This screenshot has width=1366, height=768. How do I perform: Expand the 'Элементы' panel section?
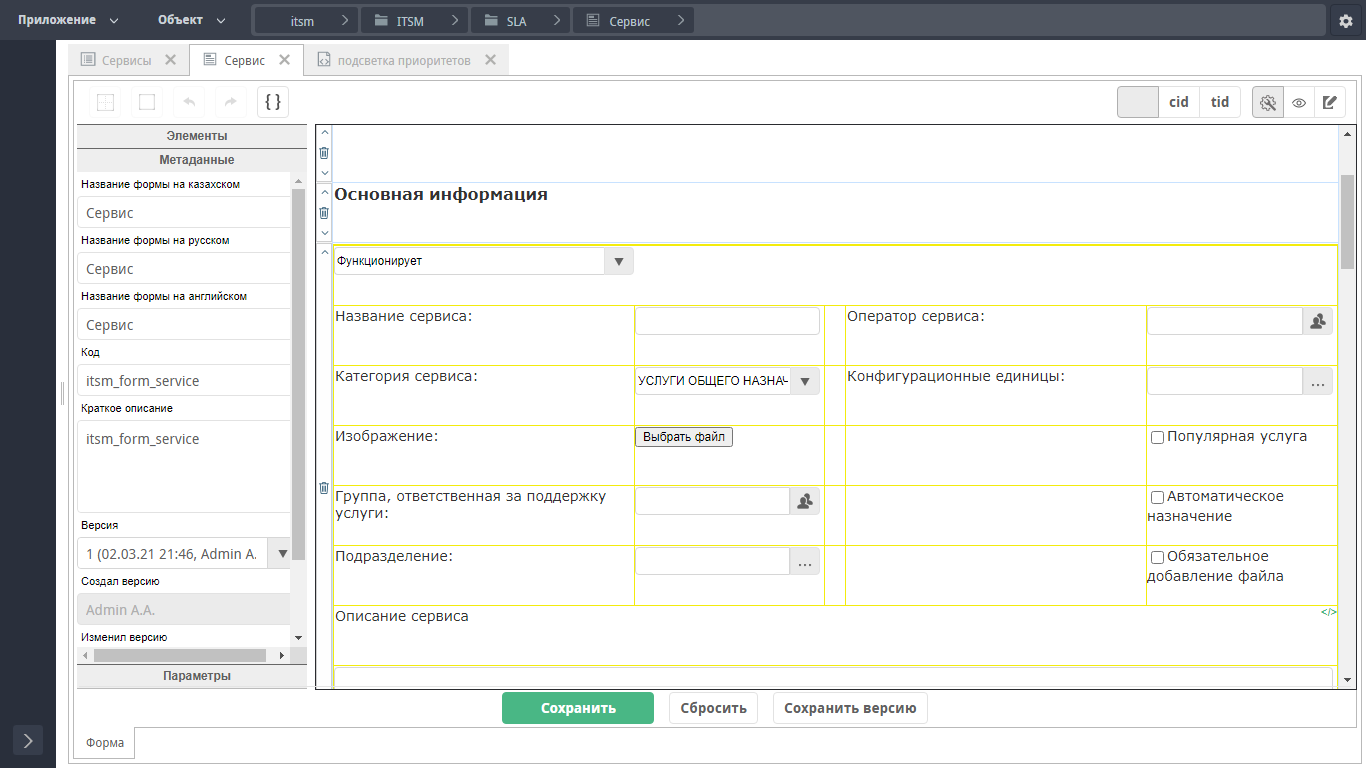(192, 136)
